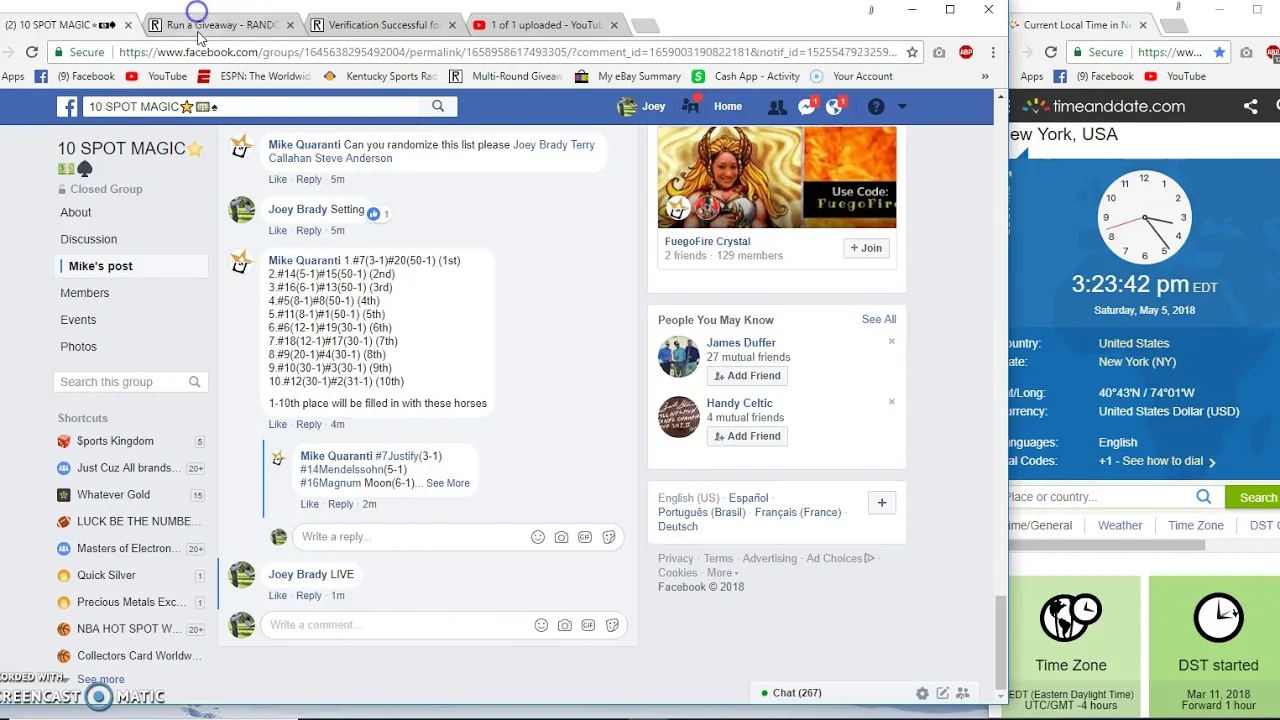Open More dropdown in Facebook footer
The height and width of the screenshot is (720, 1280).
pyautogui.click(x=723, y=573)
